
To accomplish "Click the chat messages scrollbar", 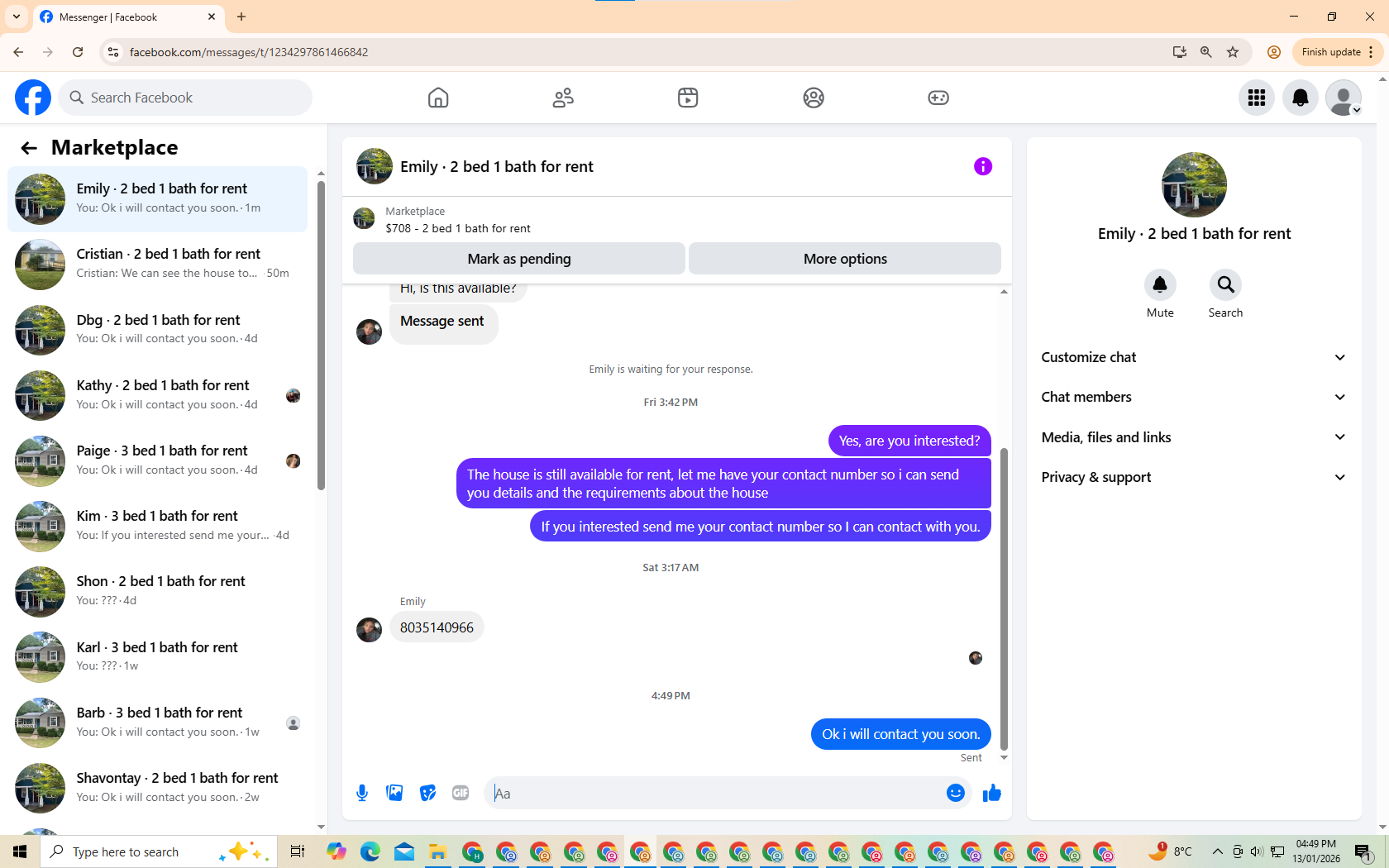I will [1004, 599].
